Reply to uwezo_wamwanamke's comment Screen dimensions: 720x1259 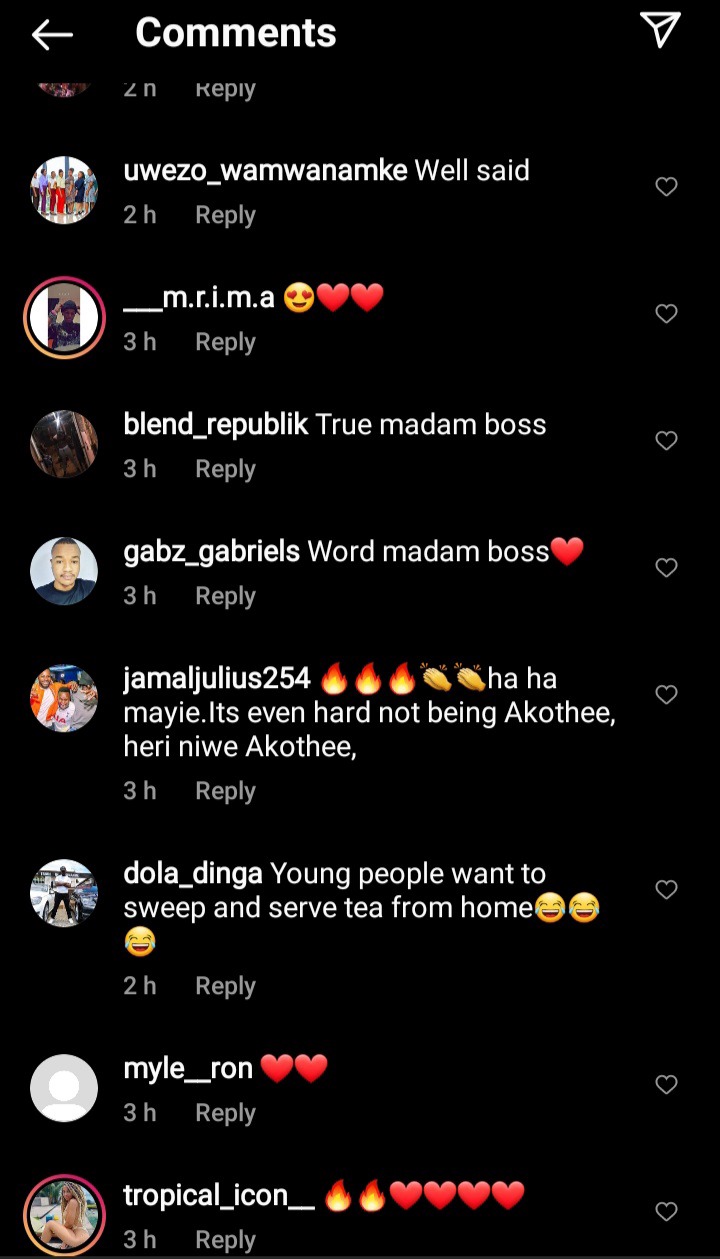225,215
